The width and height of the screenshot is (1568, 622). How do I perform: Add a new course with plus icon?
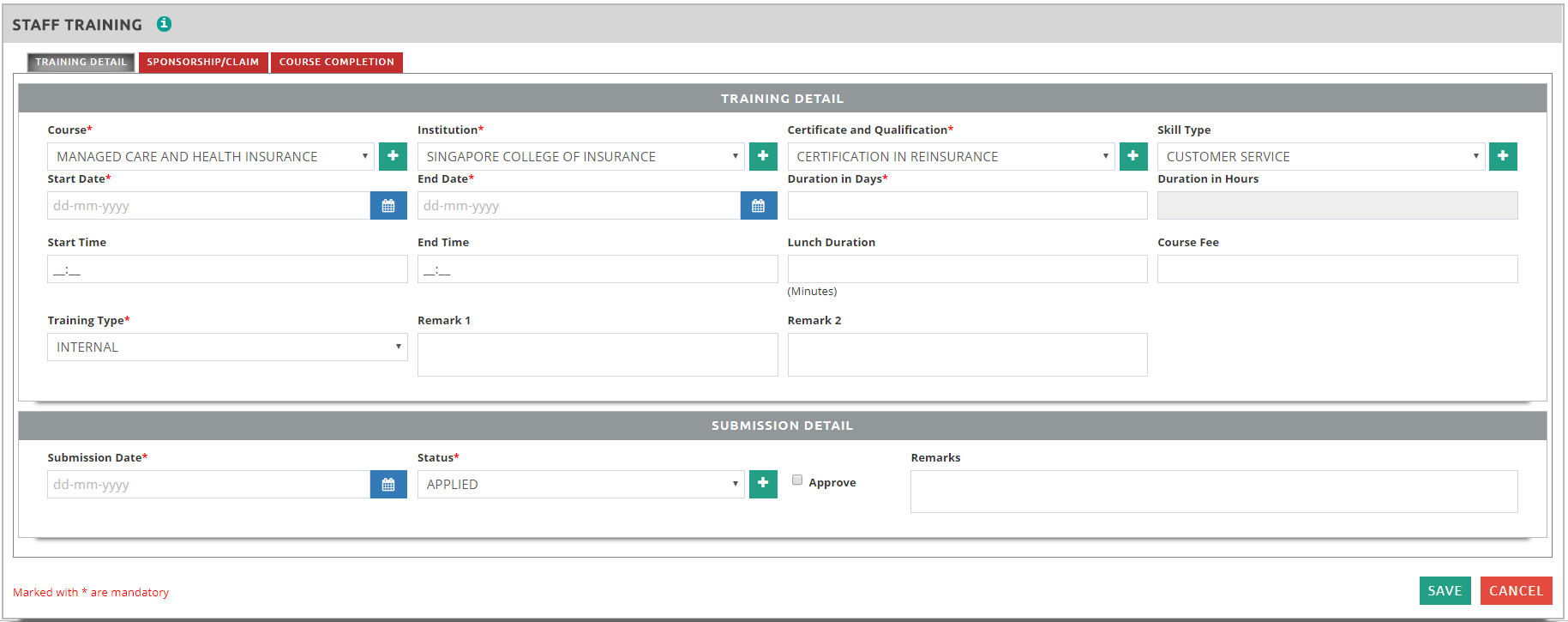pyautogui.click(x=393, y=156)
